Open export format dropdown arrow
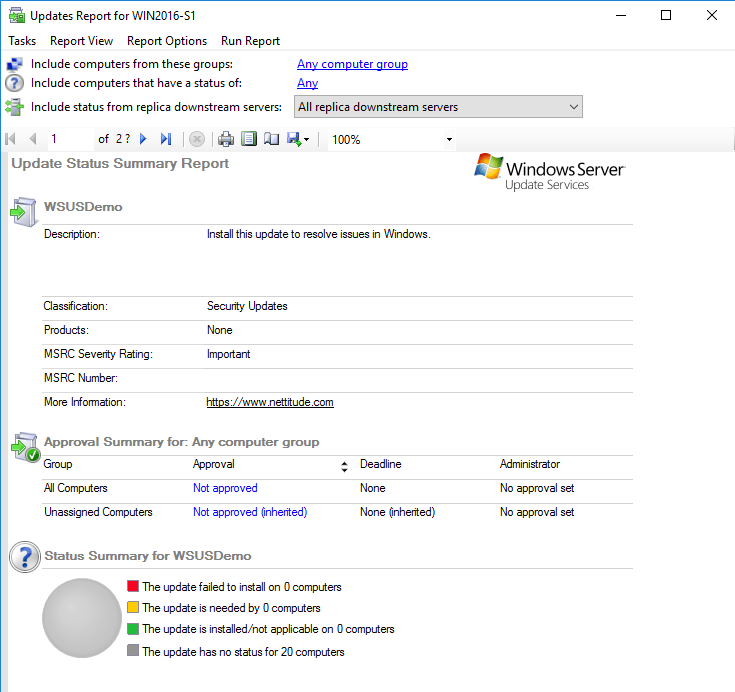735x692 pixels. 307,140
